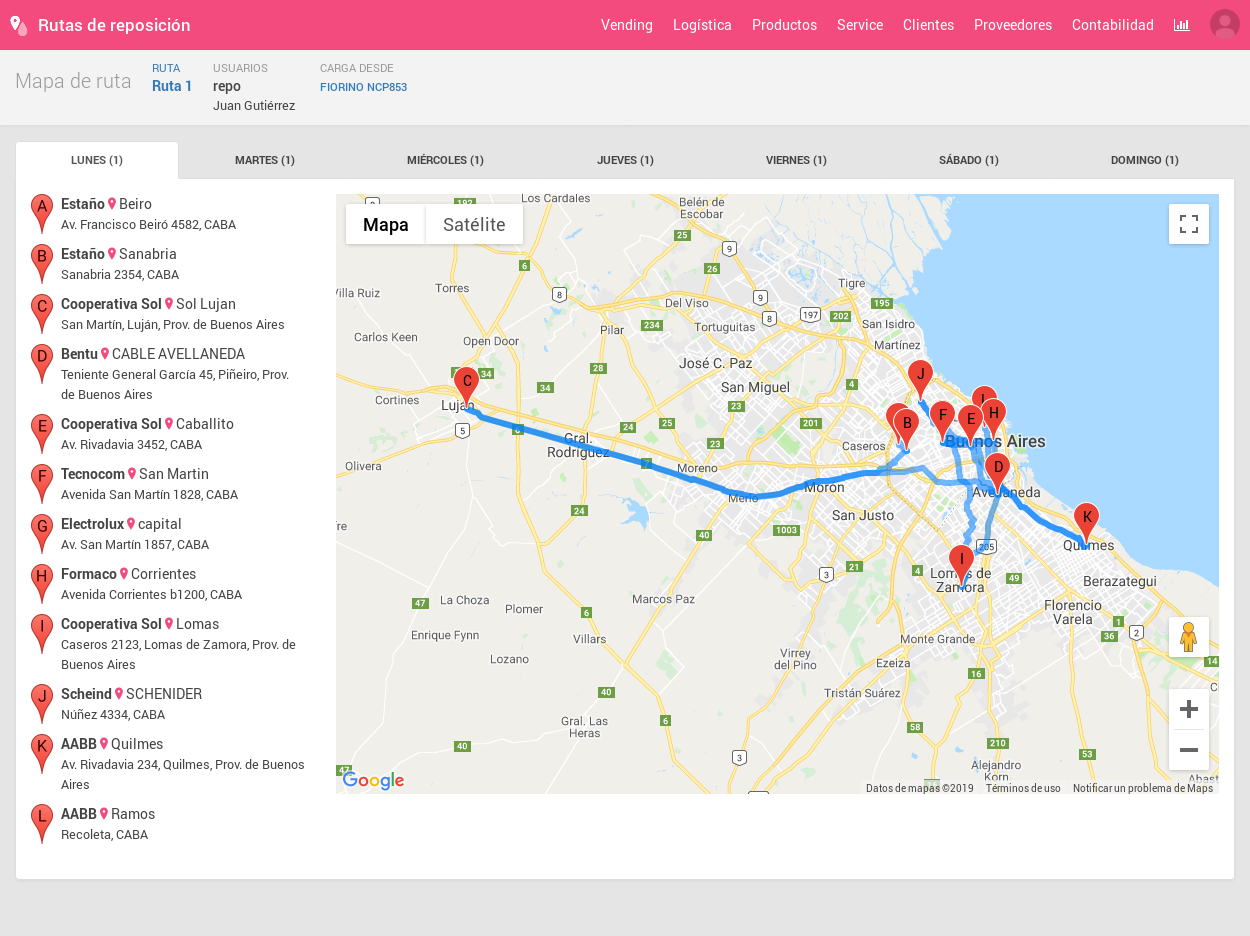Click Términos de uso on the map
This screenshot has width=1250, height=936.
[1022, 788]
